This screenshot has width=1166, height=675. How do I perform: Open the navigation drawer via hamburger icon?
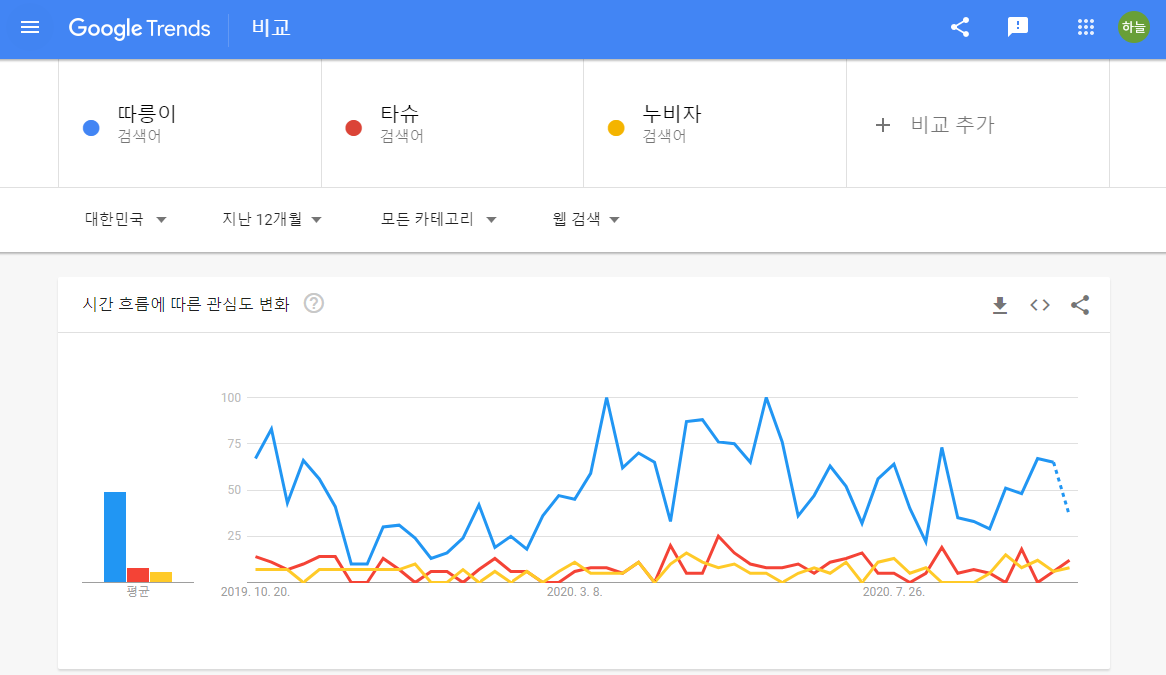click(x=30, y=27)
